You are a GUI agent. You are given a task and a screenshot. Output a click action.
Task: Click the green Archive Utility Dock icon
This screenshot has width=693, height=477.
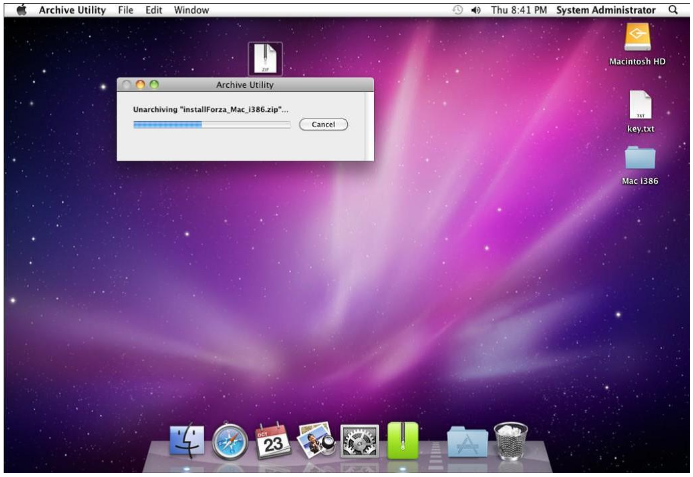pos(403,440)
